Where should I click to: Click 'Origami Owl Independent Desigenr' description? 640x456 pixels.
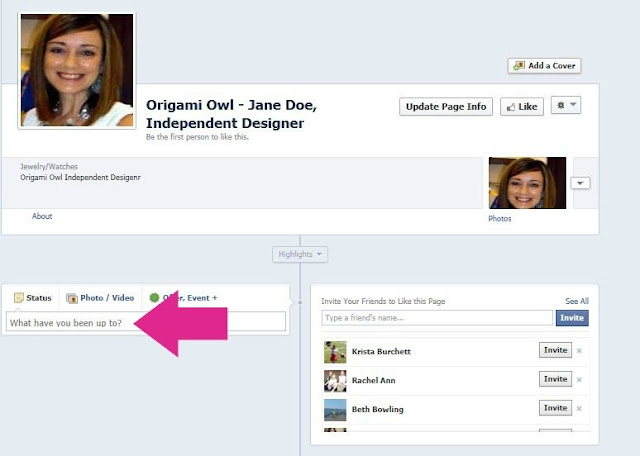pos(80,178)
